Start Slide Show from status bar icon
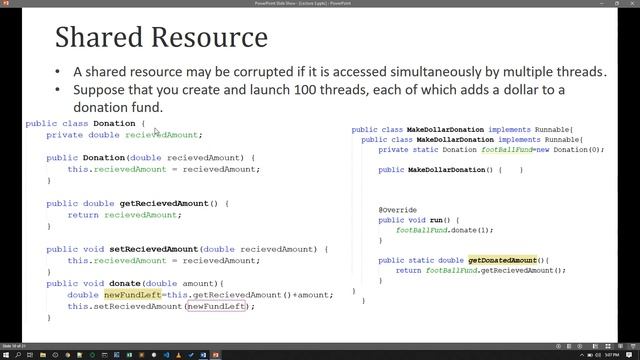Viewport: 640px width, 360px height. pyautogui.click(x=633, y=346)
